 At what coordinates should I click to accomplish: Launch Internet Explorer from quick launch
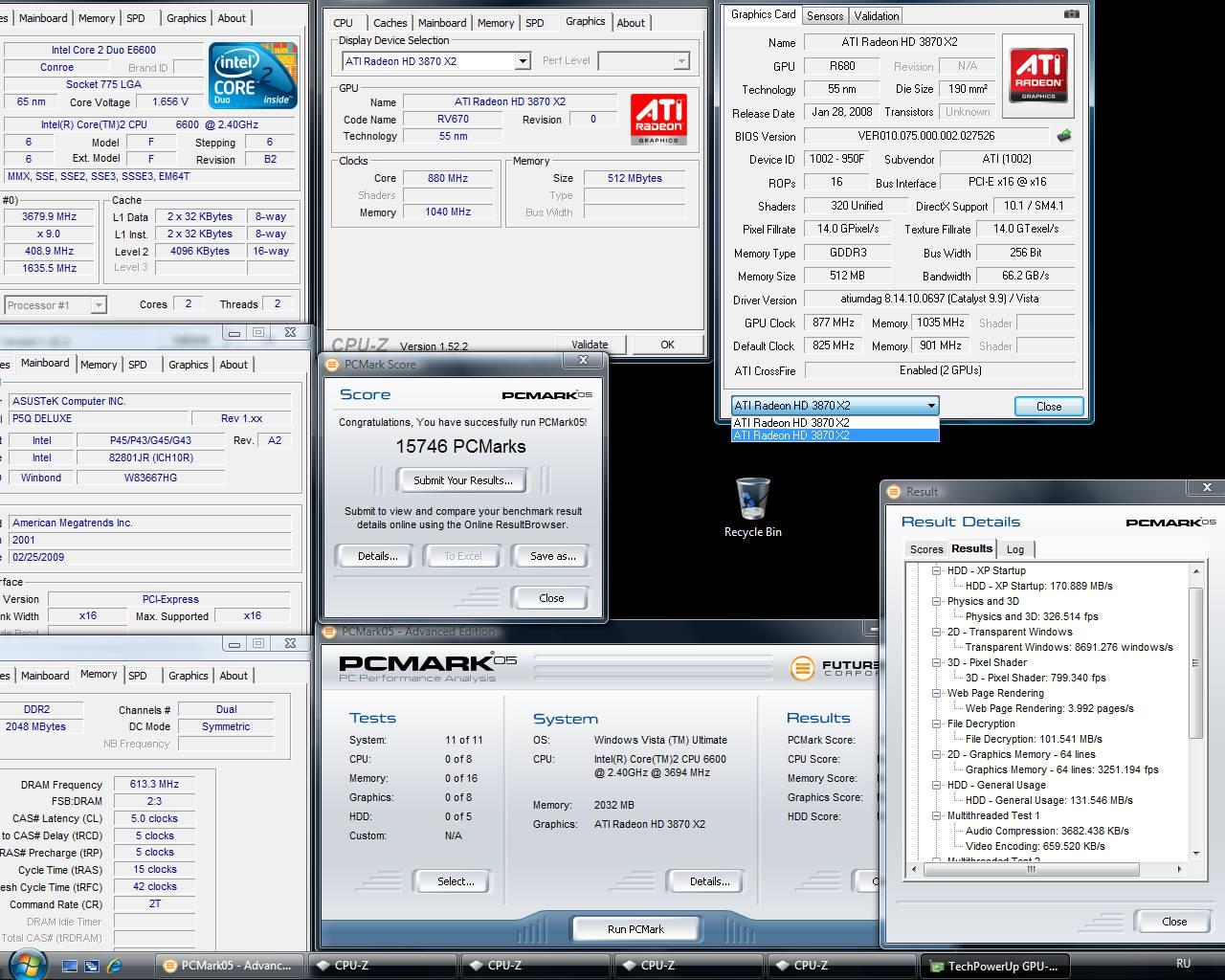[x=115, y=966]
